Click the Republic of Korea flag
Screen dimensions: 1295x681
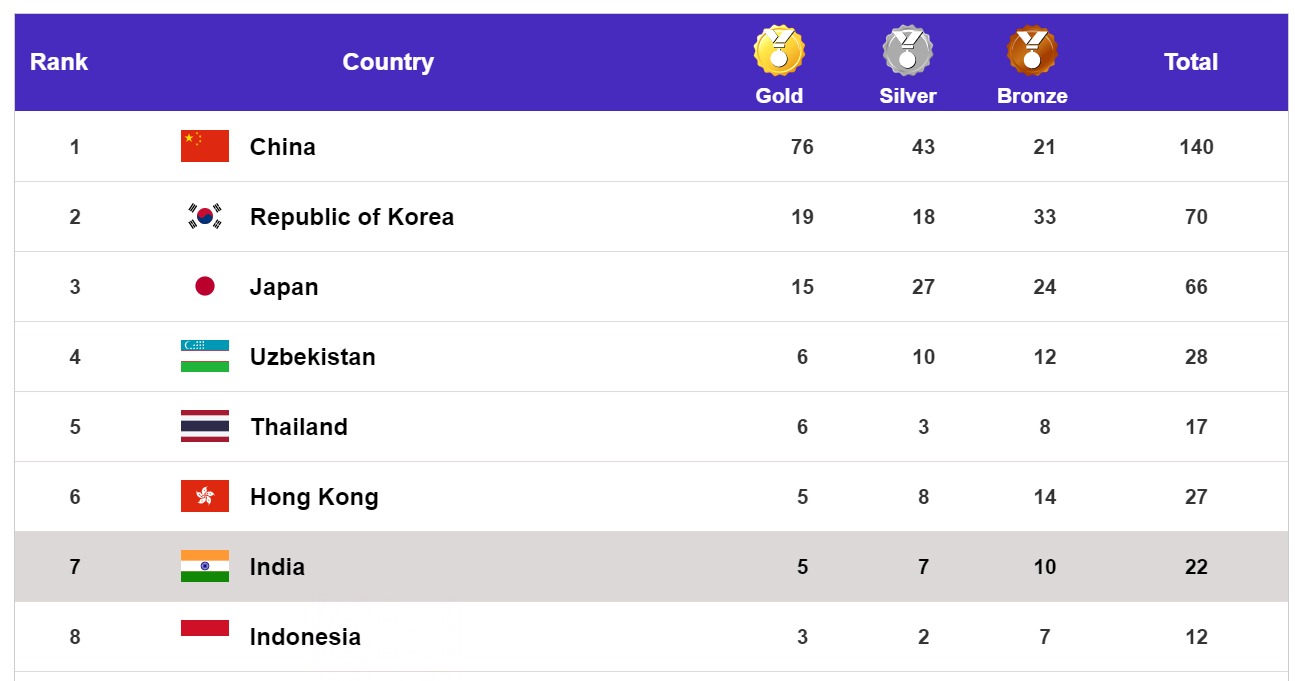coord(205,216)
